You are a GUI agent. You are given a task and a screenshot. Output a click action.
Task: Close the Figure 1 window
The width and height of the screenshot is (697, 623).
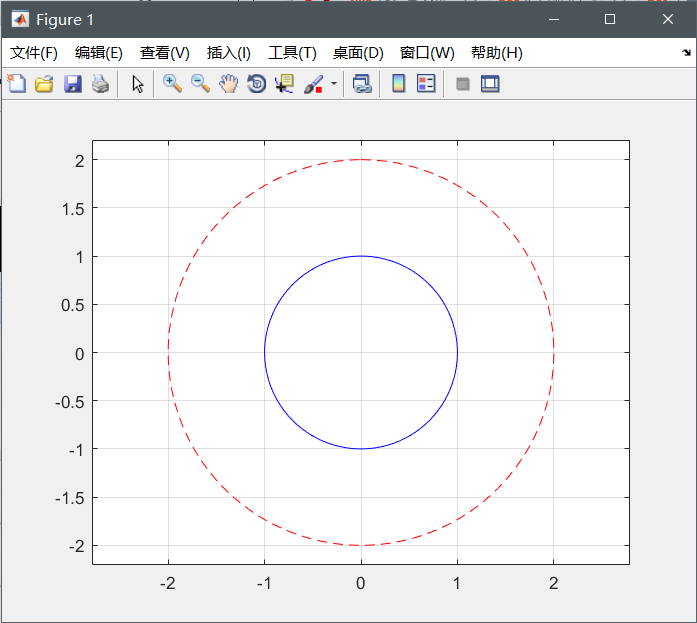668,20
